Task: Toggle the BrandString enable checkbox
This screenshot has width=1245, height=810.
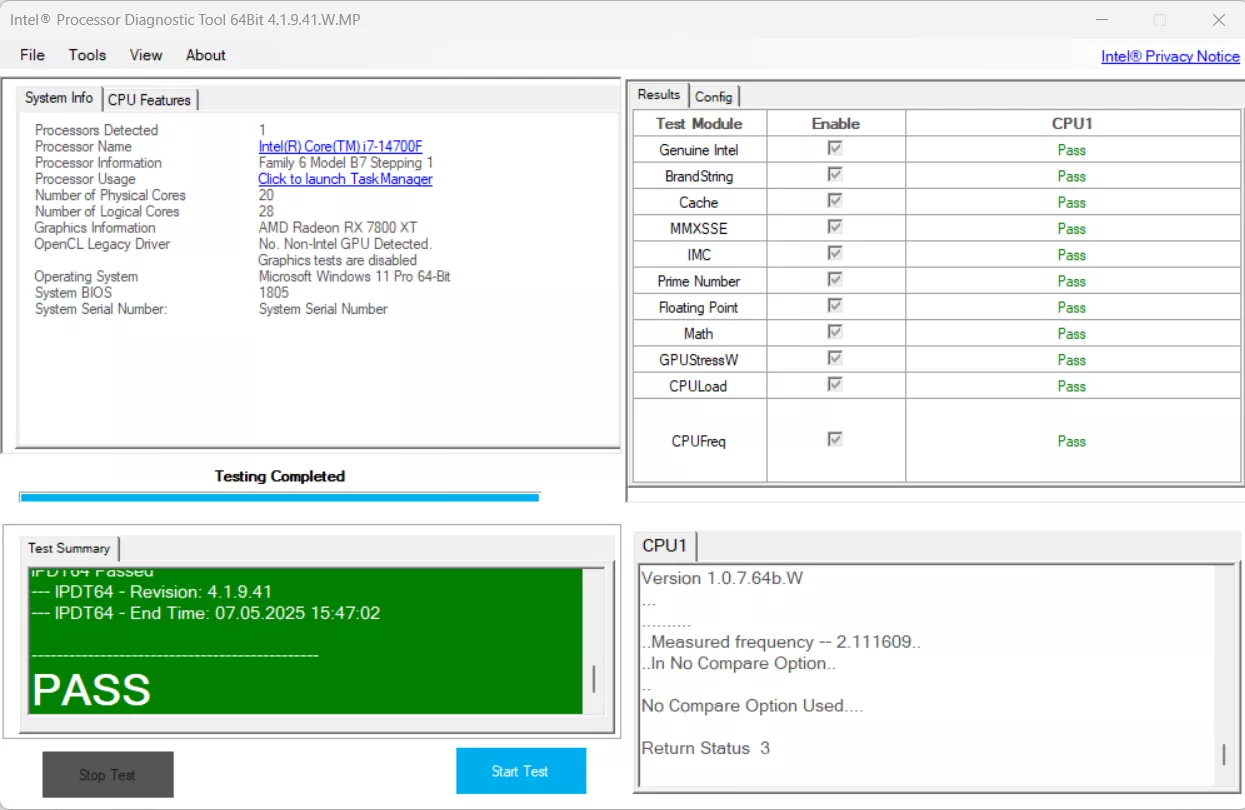Action: [x=835, y=175]
